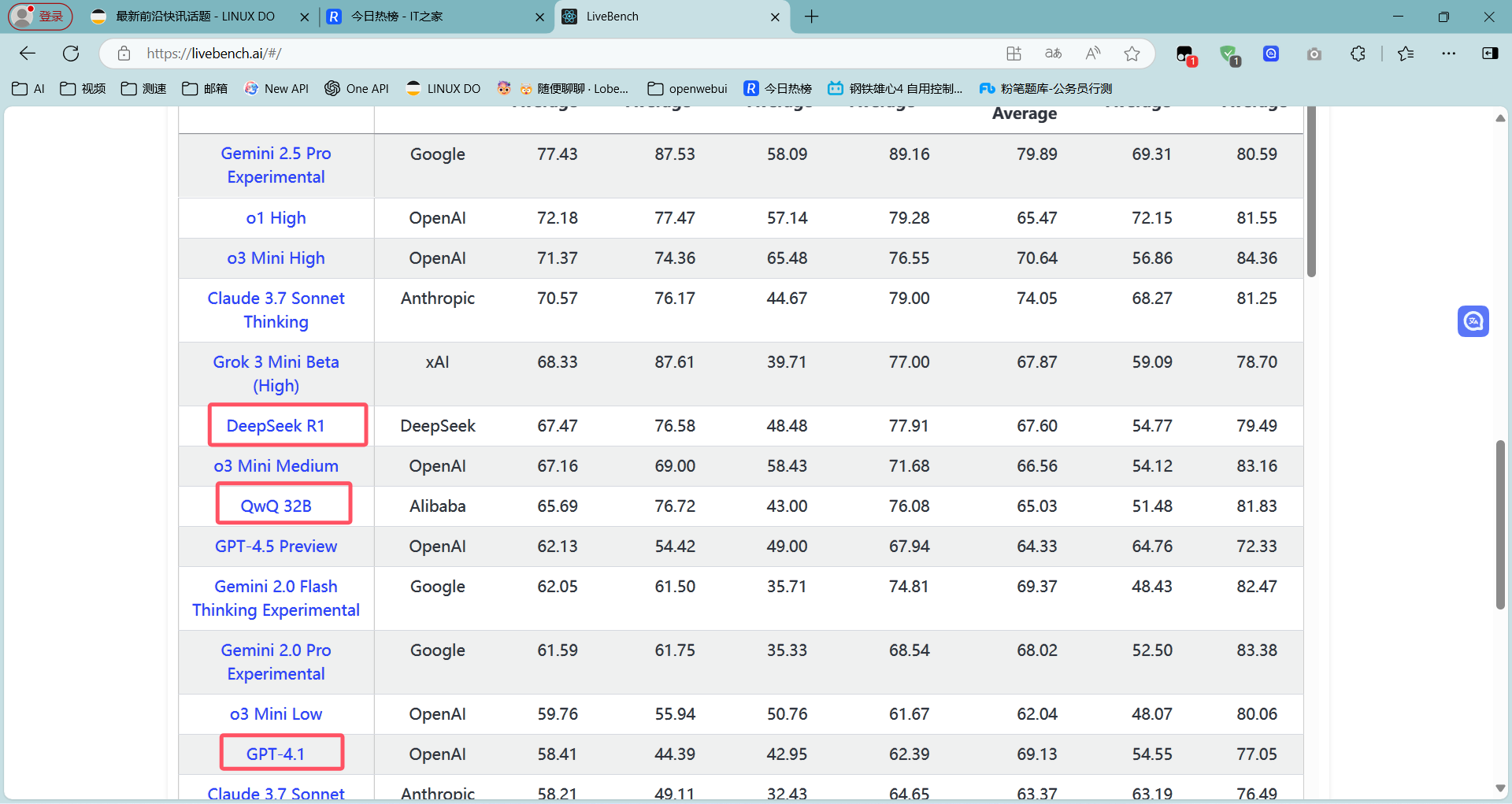
Task: Add page to favorites star
Action: pos(1132,54)
